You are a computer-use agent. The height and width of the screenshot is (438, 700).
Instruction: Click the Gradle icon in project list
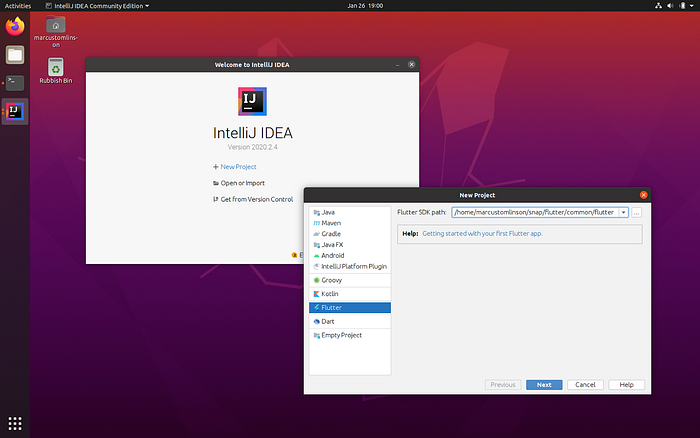(317, 234)
